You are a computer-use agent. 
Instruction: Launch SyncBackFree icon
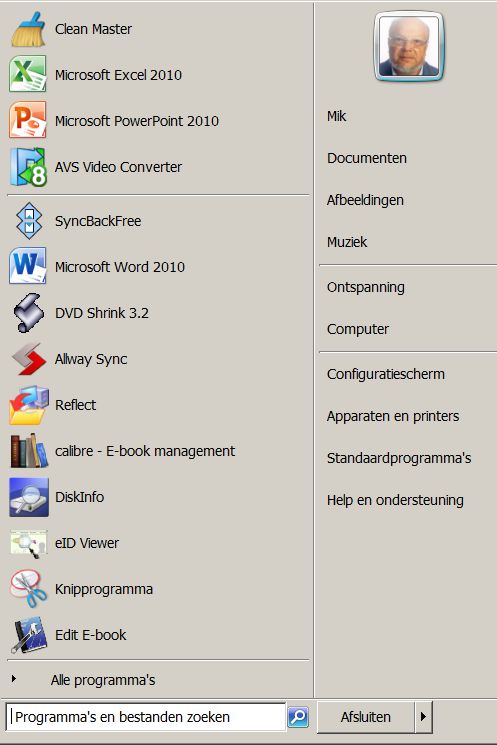29,221
